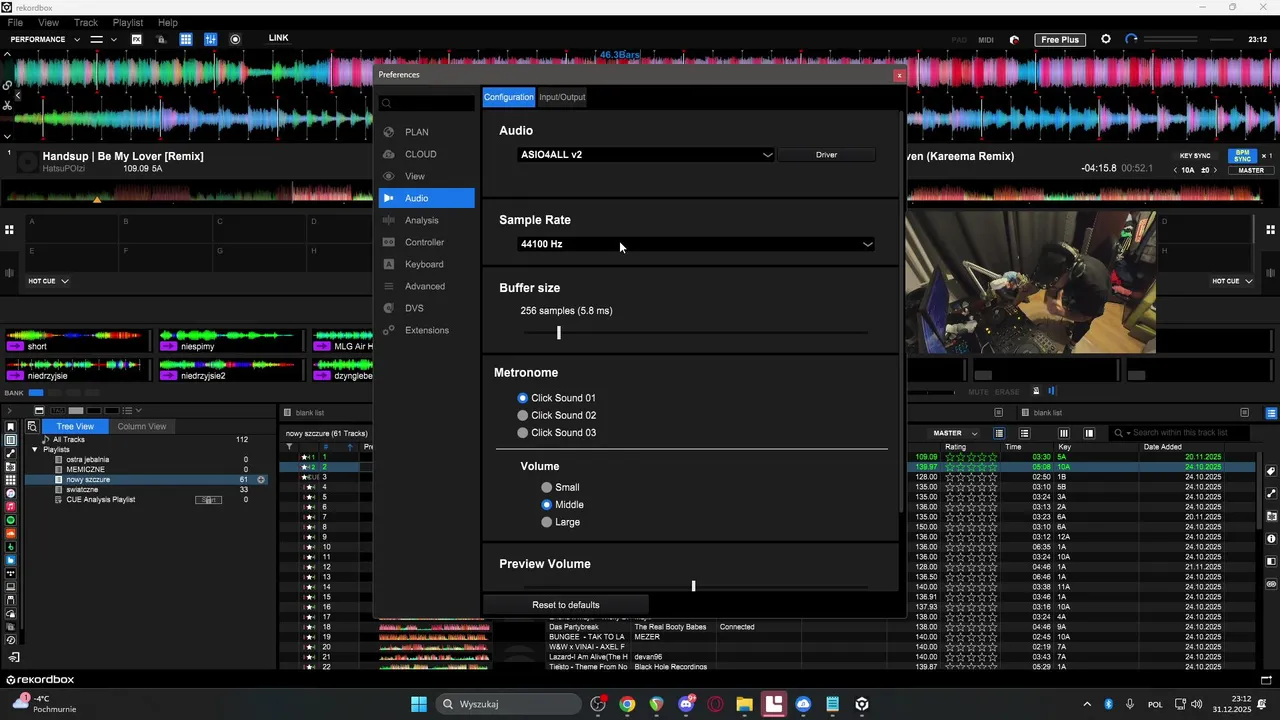Open the left deck HOT CUE dropdown

point(48,281)
